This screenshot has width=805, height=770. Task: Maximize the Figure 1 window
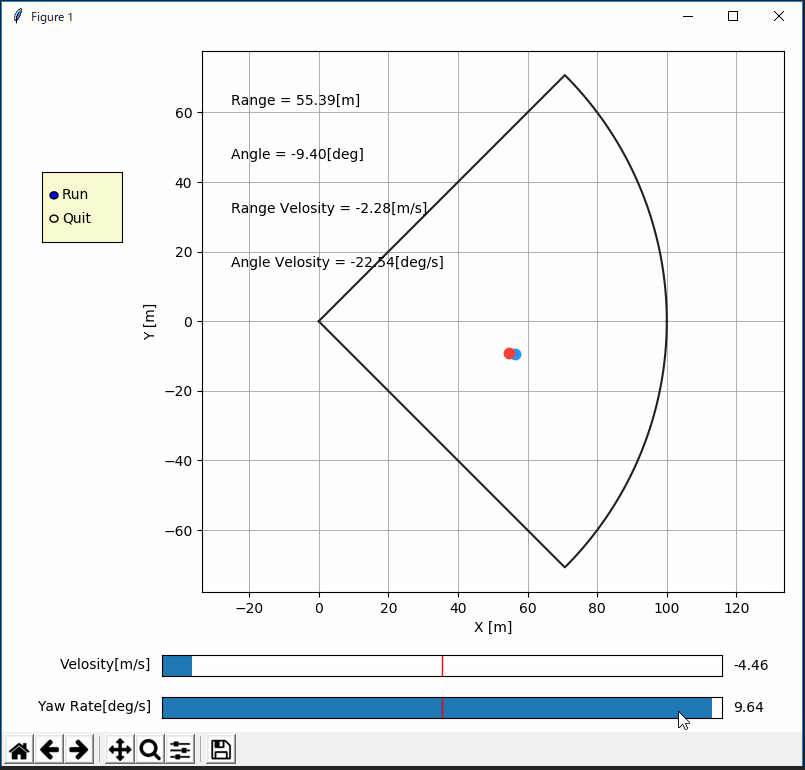tap(733, 16)
